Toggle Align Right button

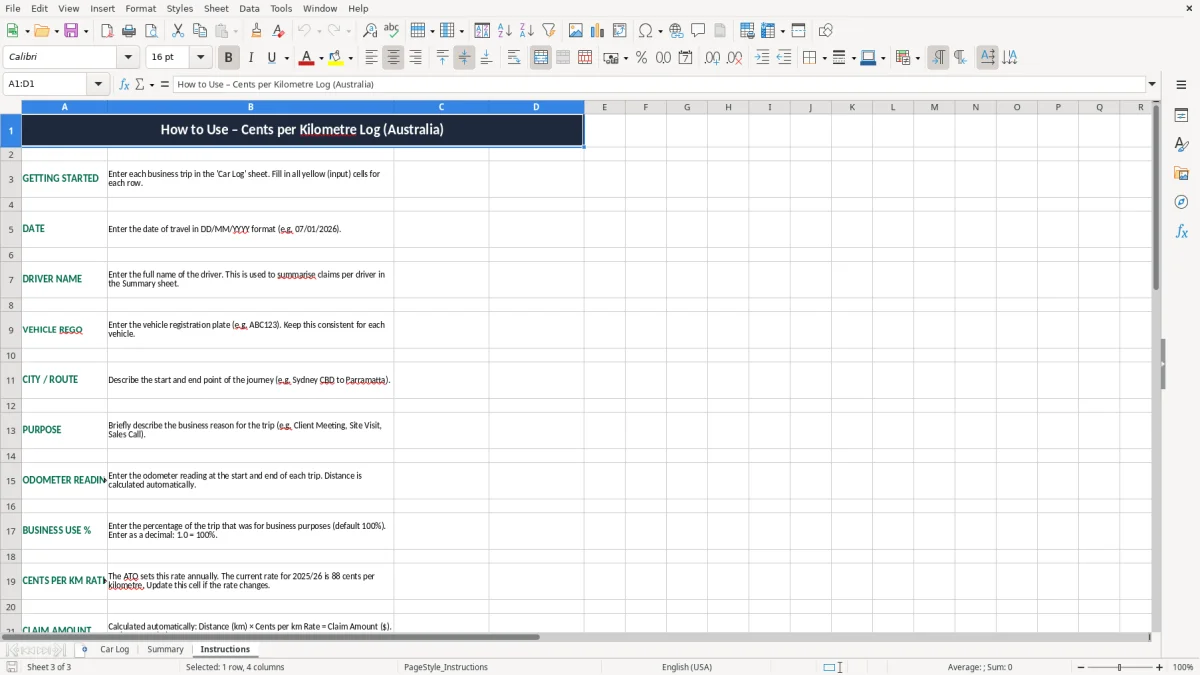[x=415, y=58]
